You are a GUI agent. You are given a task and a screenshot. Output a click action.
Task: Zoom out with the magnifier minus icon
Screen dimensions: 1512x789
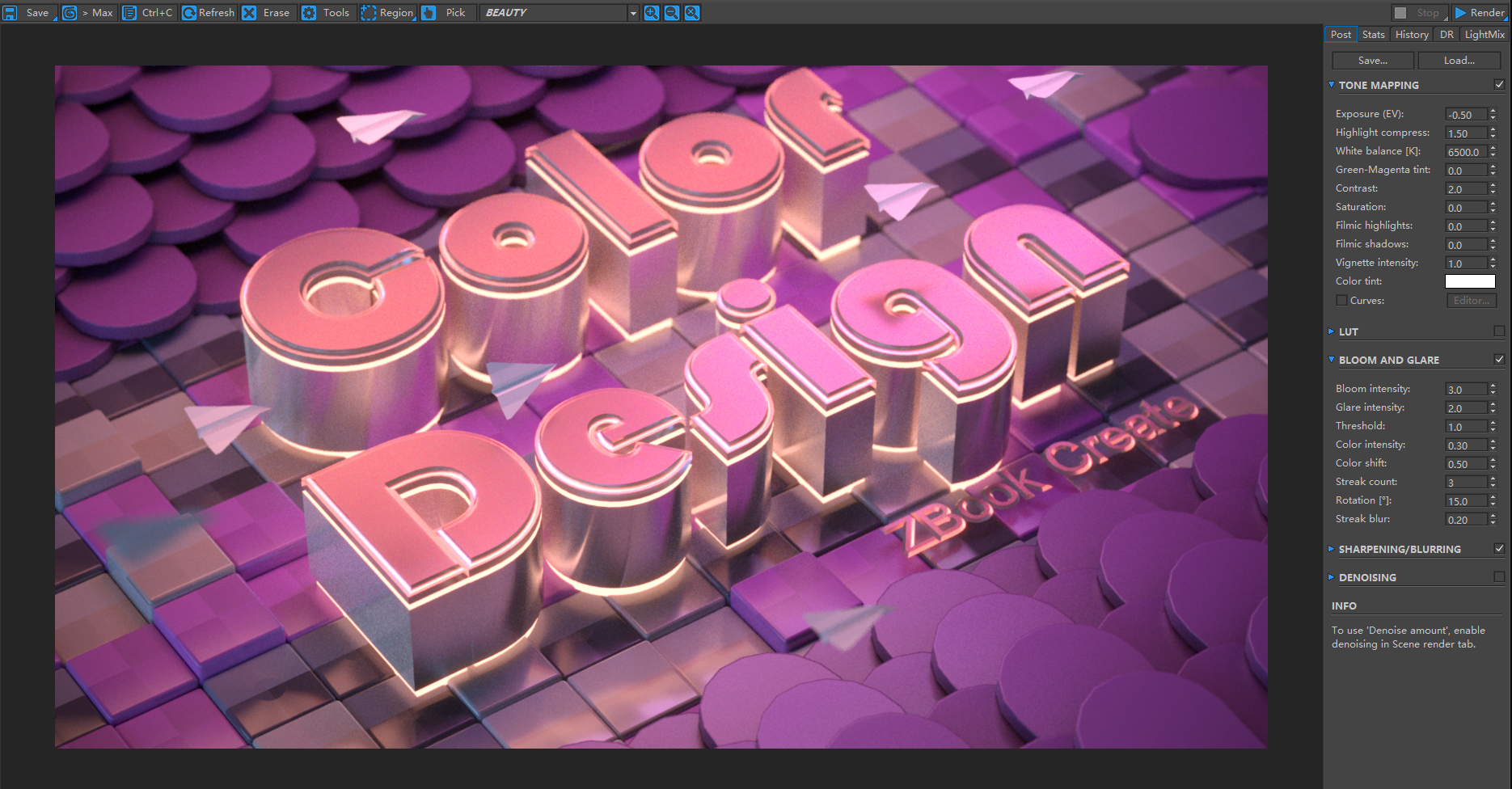(x=671, y=13)
